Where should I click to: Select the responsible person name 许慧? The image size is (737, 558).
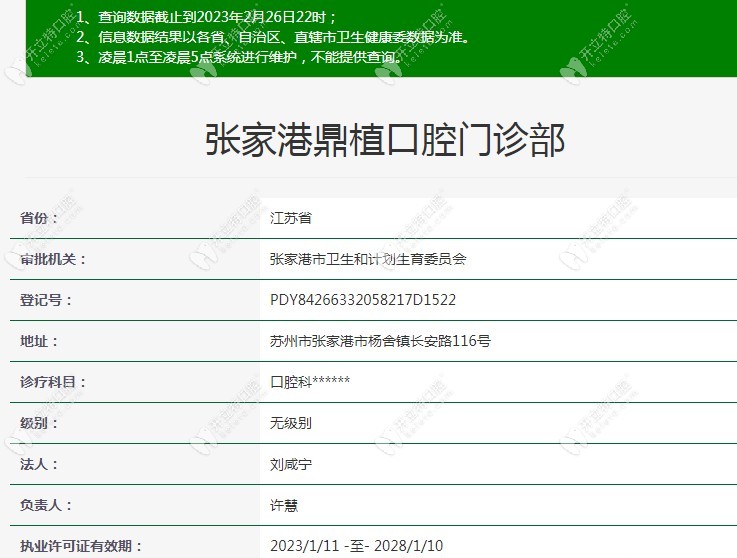pos(284,505)
